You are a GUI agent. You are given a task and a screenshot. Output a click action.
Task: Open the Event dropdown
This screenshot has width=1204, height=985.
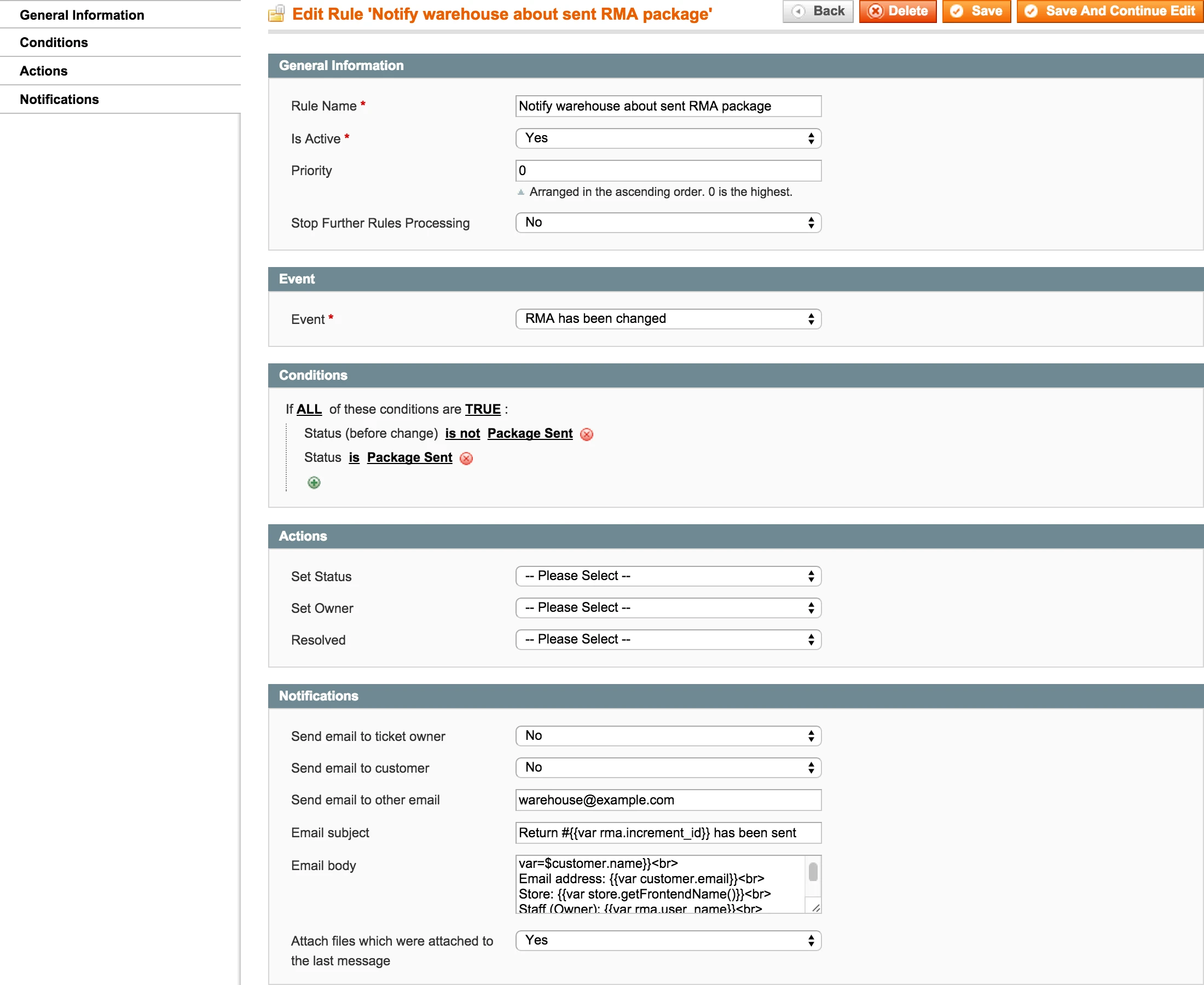tap(668, 319)
